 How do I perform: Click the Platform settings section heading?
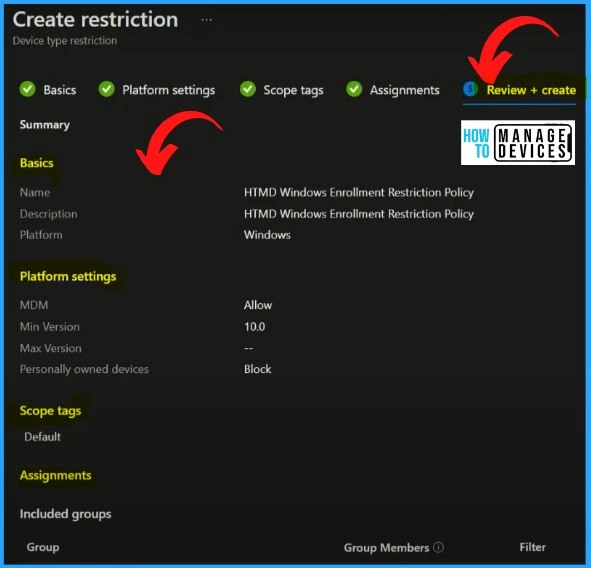pyautogui.click(x=68, y=276)
